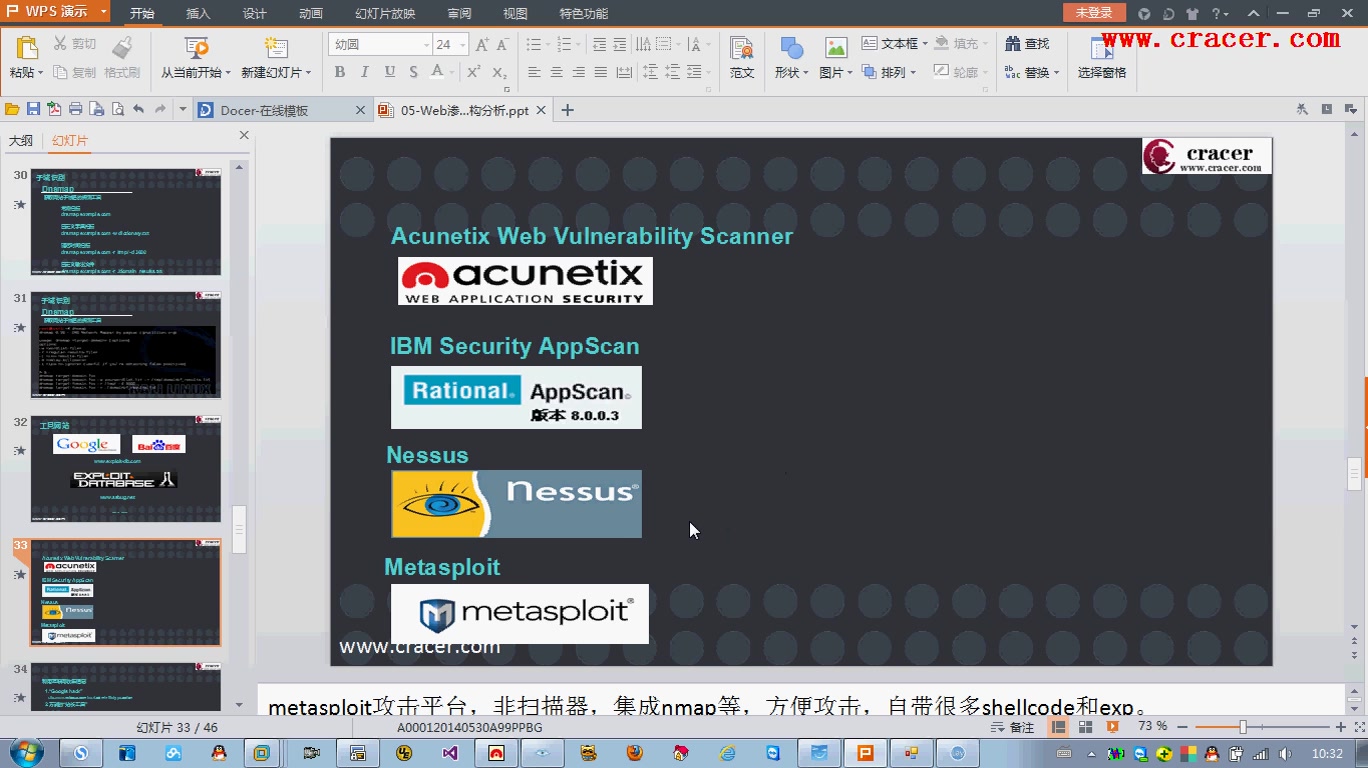This screenshot has width=1368, height=768.
Task: Start slideshow from current slide icon
Action: 196,47
